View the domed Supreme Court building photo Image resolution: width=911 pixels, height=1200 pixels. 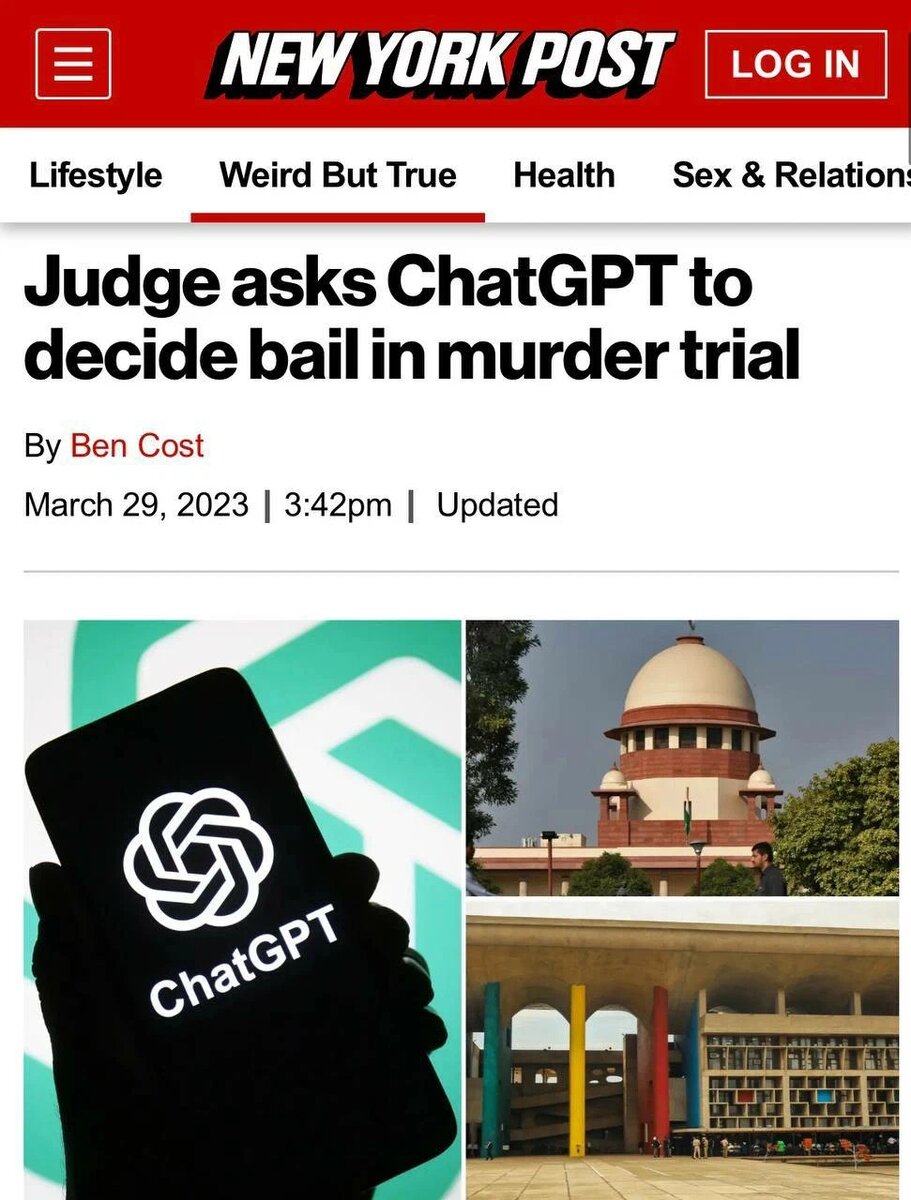pos(683,758)
